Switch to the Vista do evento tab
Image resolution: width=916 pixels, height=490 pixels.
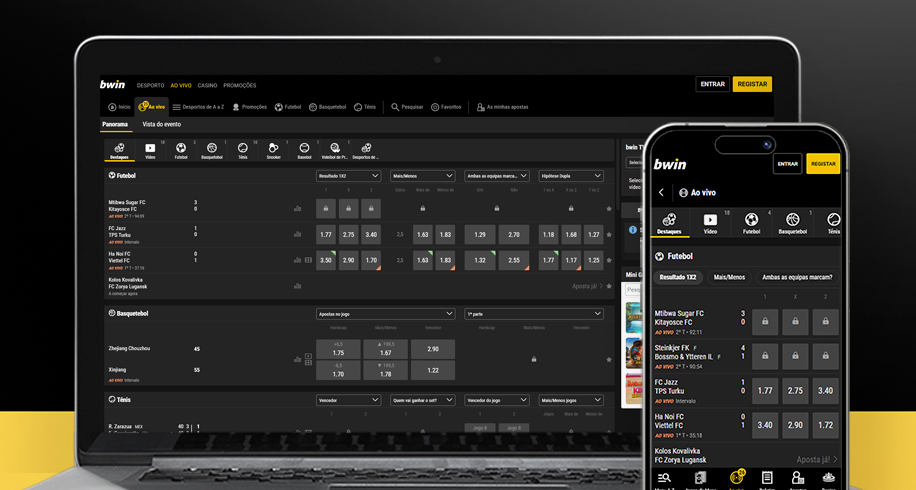pos(161,125)
